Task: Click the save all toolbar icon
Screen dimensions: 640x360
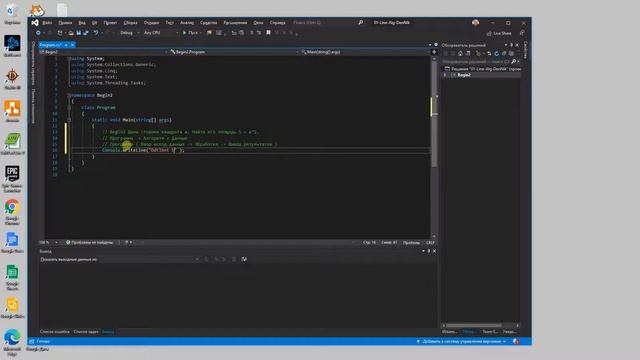Action: tap(86, 33)
